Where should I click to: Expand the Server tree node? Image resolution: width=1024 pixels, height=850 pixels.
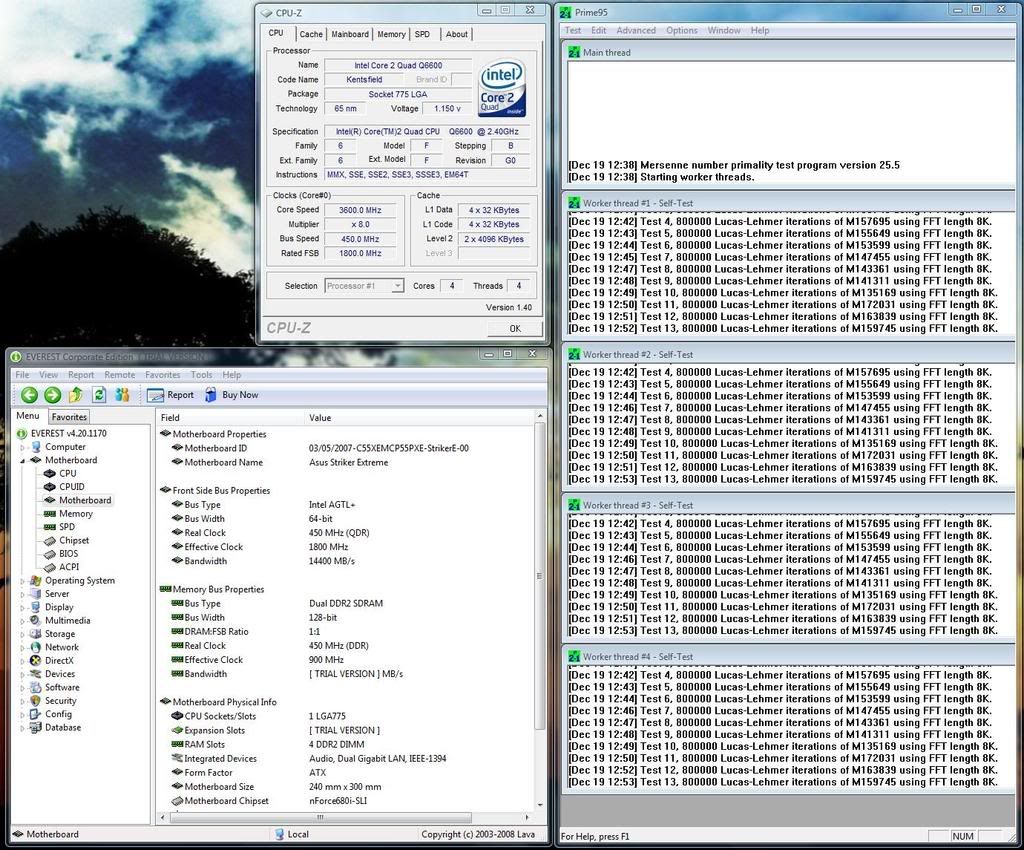[22, 594]
